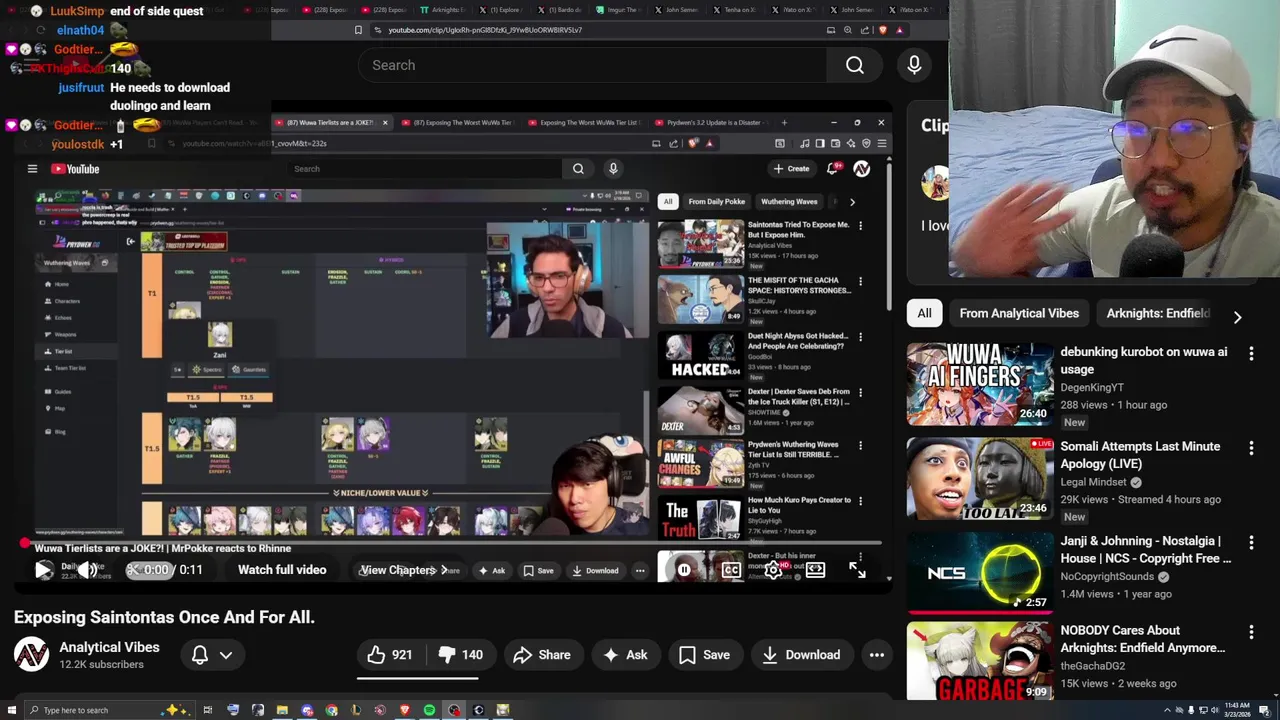This screenshot has height=720, width=1280.
Task: Open Brave browser taskbar icon
Action: [x=405, y=710]
